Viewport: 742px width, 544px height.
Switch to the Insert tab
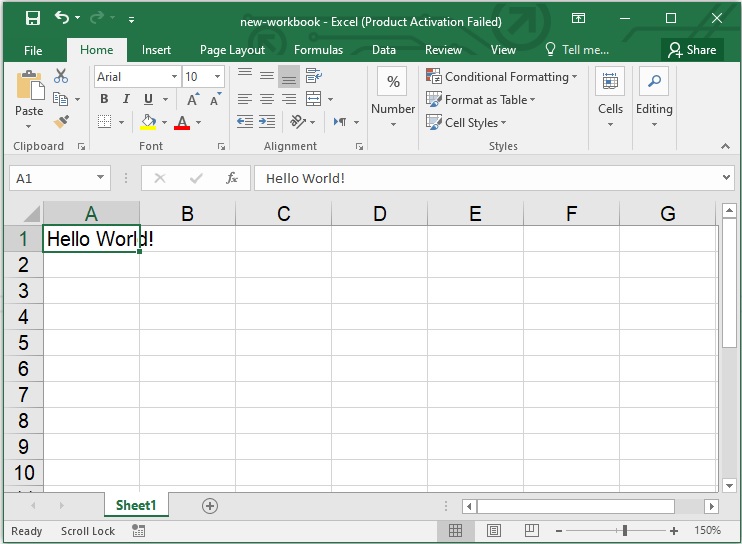(x=156, y=50)
